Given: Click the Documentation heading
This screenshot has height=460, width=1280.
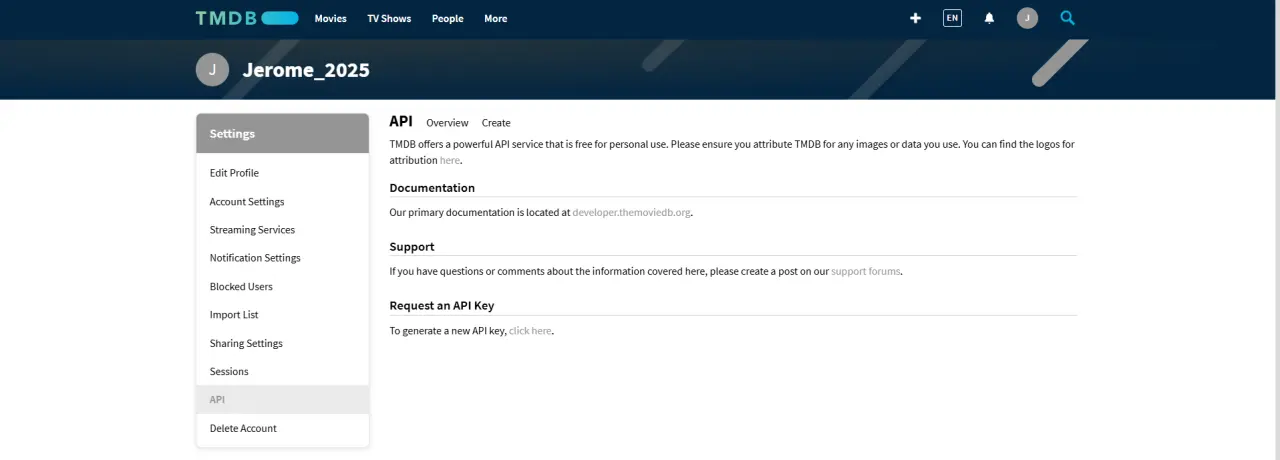Looking at the screenshot, I should pyautogui.click(x=432, y=187).
